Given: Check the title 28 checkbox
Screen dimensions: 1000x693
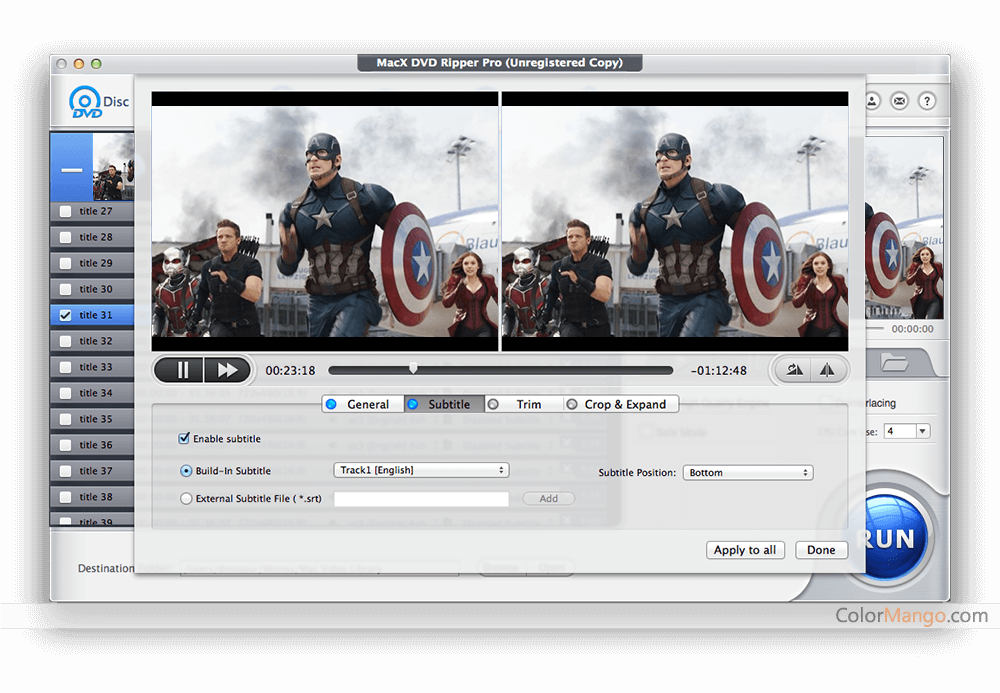Looking at the screenshot, I should [x=65, y=237].
